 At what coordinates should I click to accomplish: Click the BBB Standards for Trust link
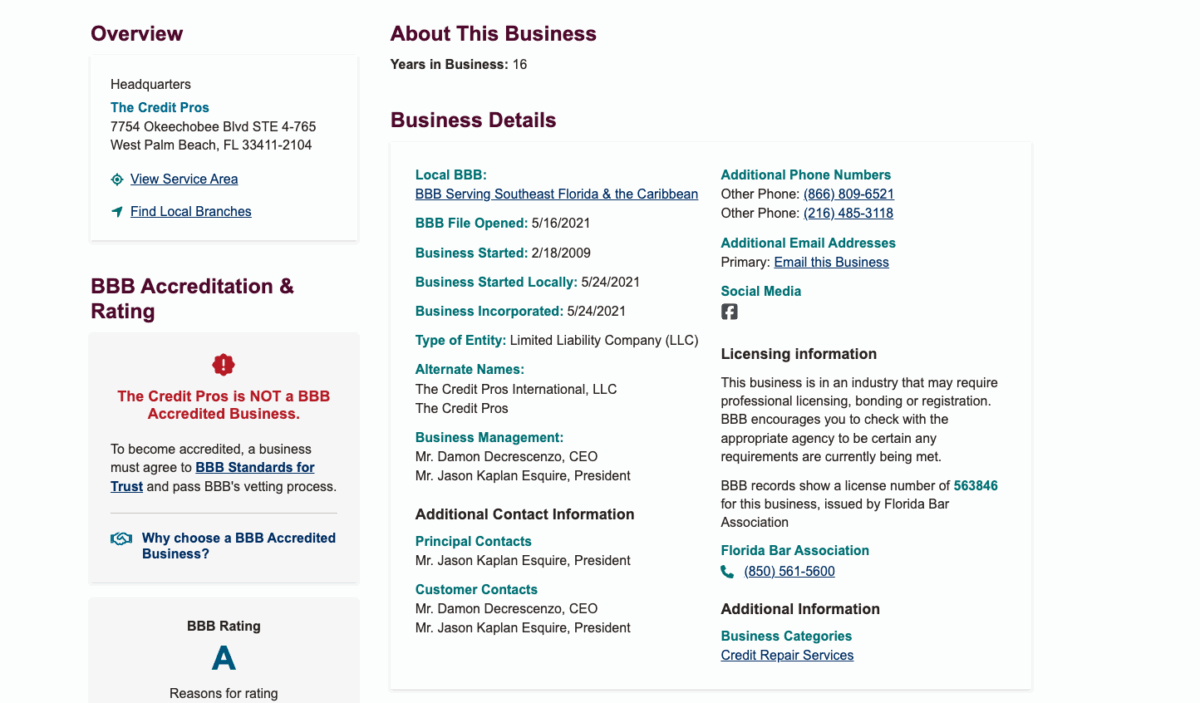254,467
